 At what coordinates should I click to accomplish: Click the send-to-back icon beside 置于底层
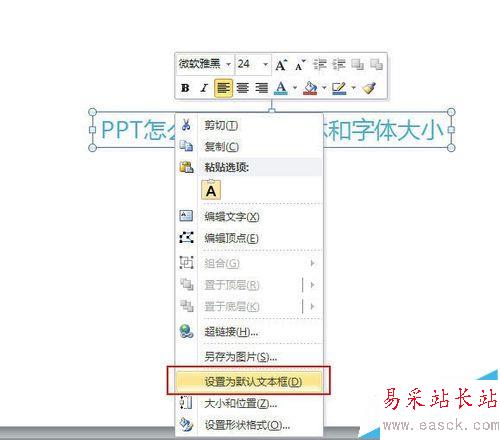[187, 306]
